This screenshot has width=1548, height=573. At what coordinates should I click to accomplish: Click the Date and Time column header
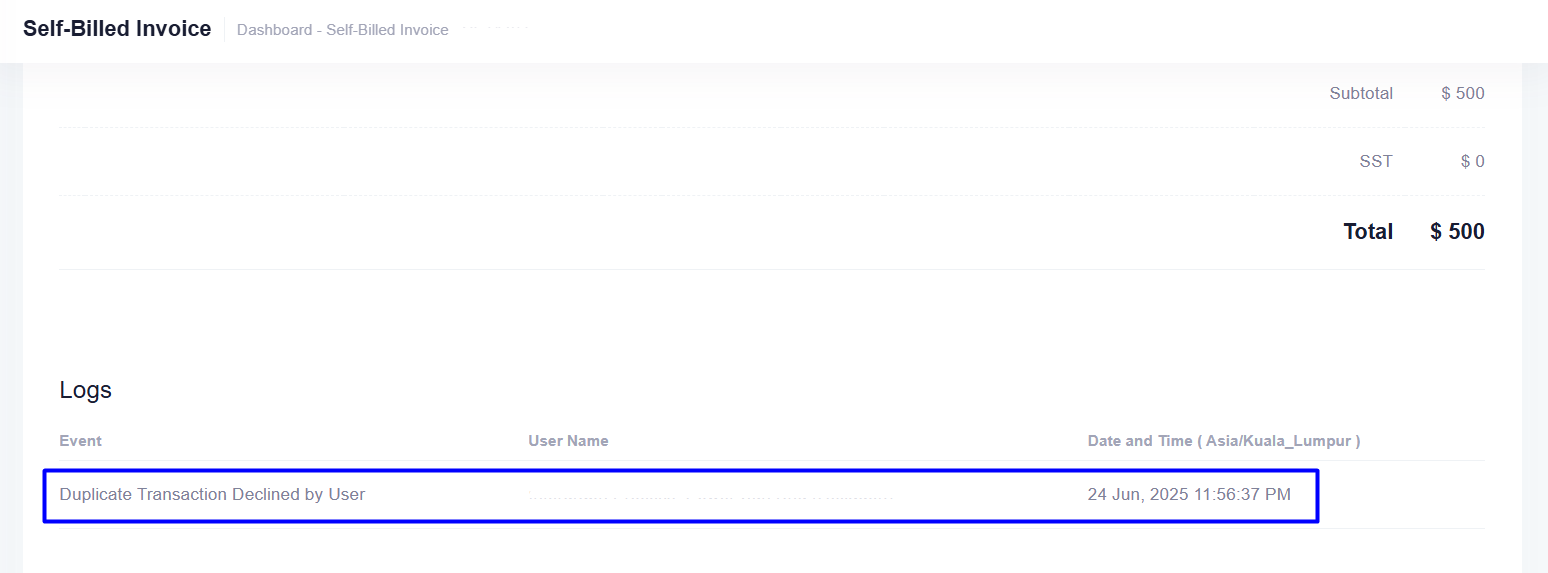point(1138,441)
